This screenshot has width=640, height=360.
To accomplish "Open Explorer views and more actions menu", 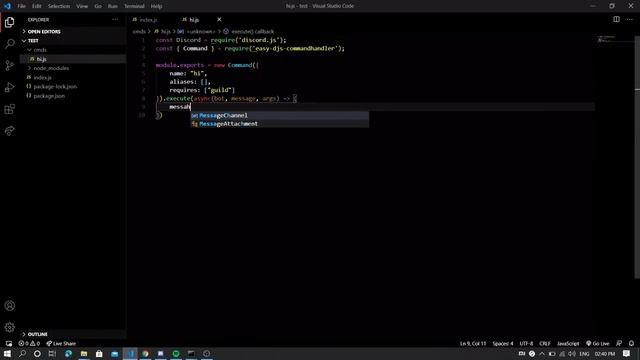I will tap(115, 20).
